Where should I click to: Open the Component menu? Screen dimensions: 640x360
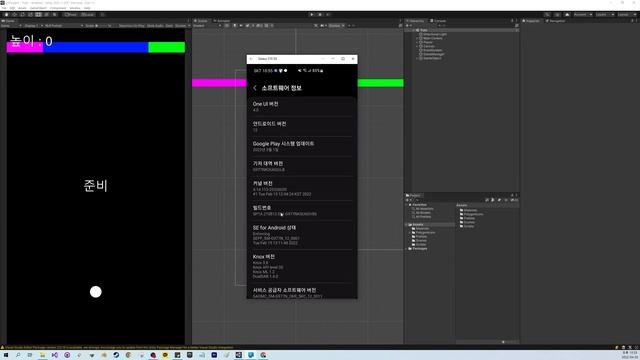(58, 8)
